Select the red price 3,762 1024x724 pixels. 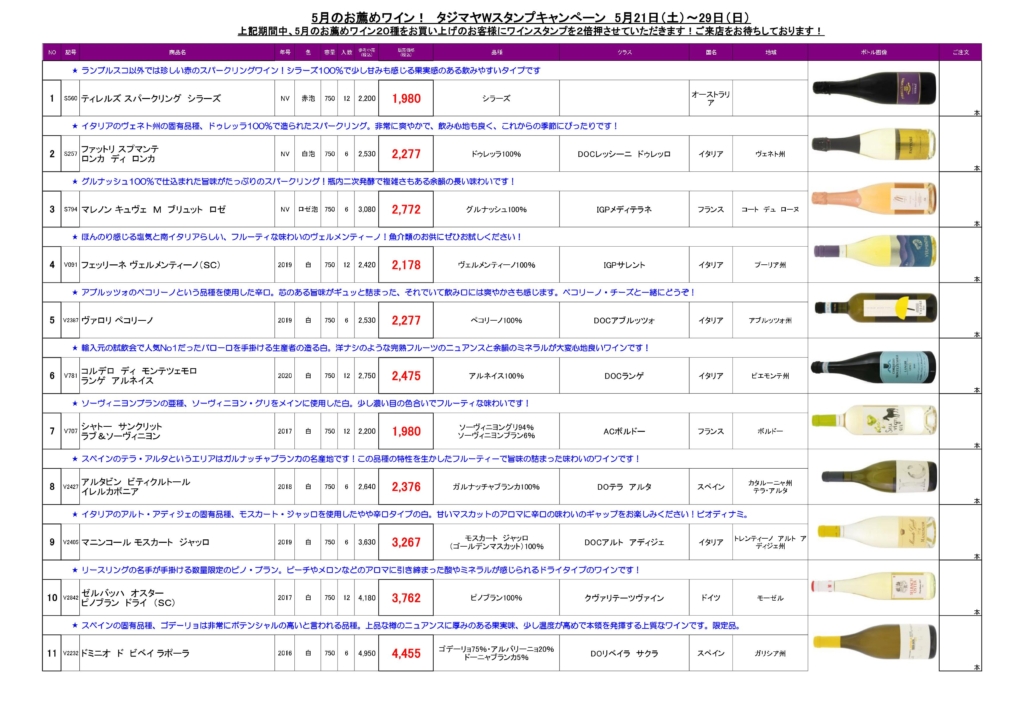click(x=406, y=598)
